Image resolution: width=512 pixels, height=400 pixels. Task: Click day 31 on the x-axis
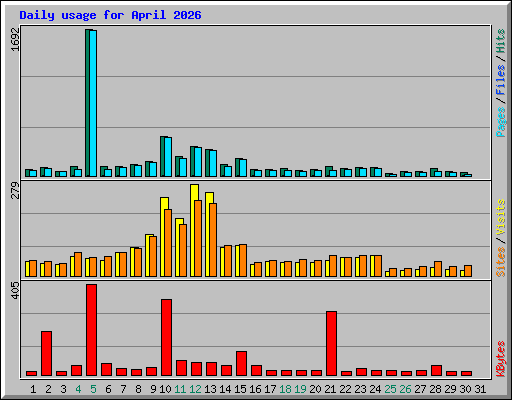(x=480, y=389)
